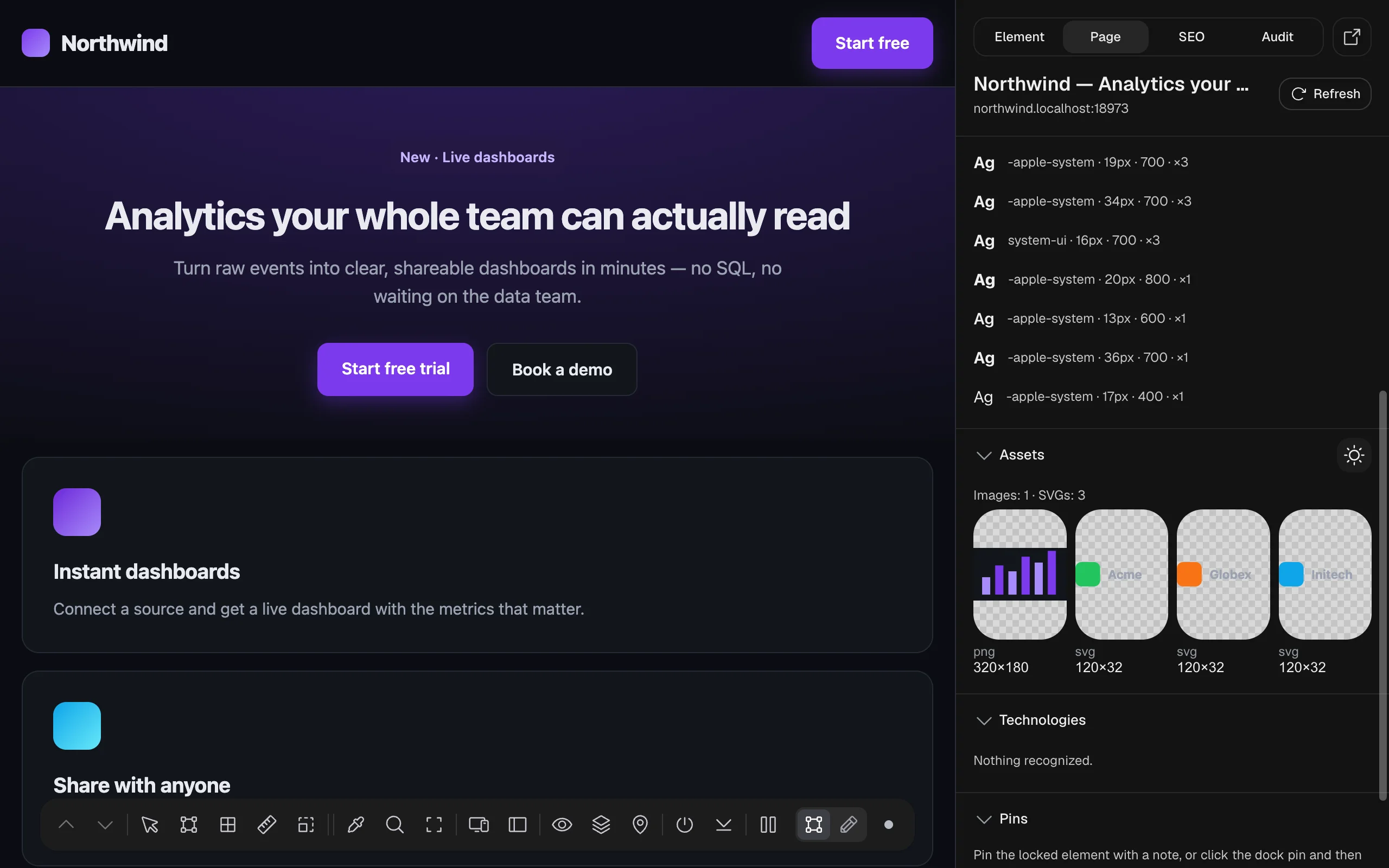Click the screenshot capture frame icon
Viewport: 1389px width, 868px height.
click(434, 825)
